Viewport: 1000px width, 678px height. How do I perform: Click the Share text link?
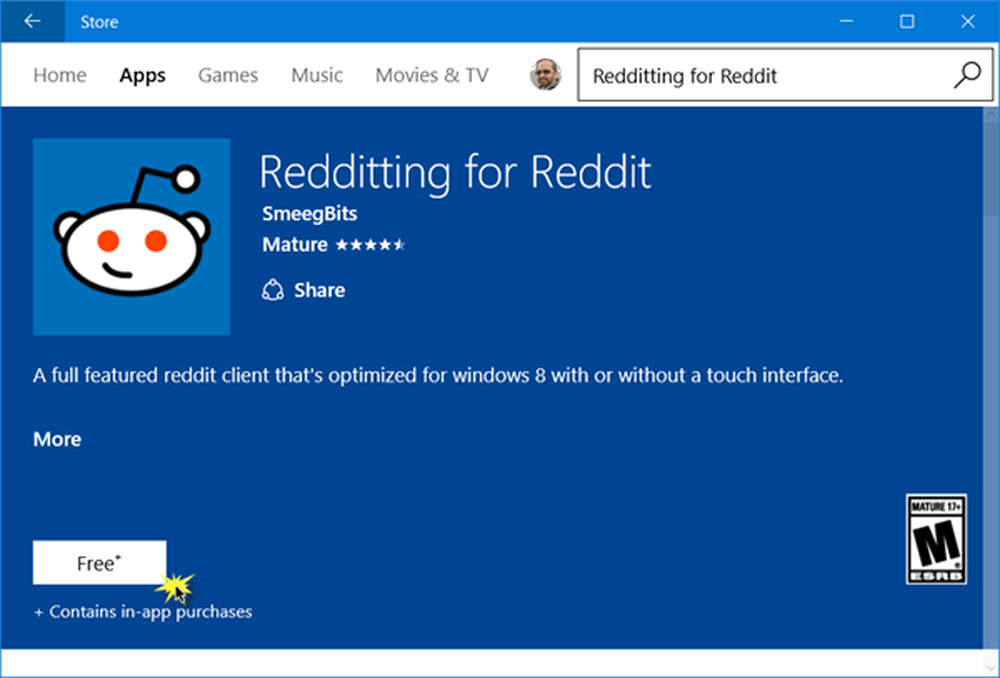point(320,290)
